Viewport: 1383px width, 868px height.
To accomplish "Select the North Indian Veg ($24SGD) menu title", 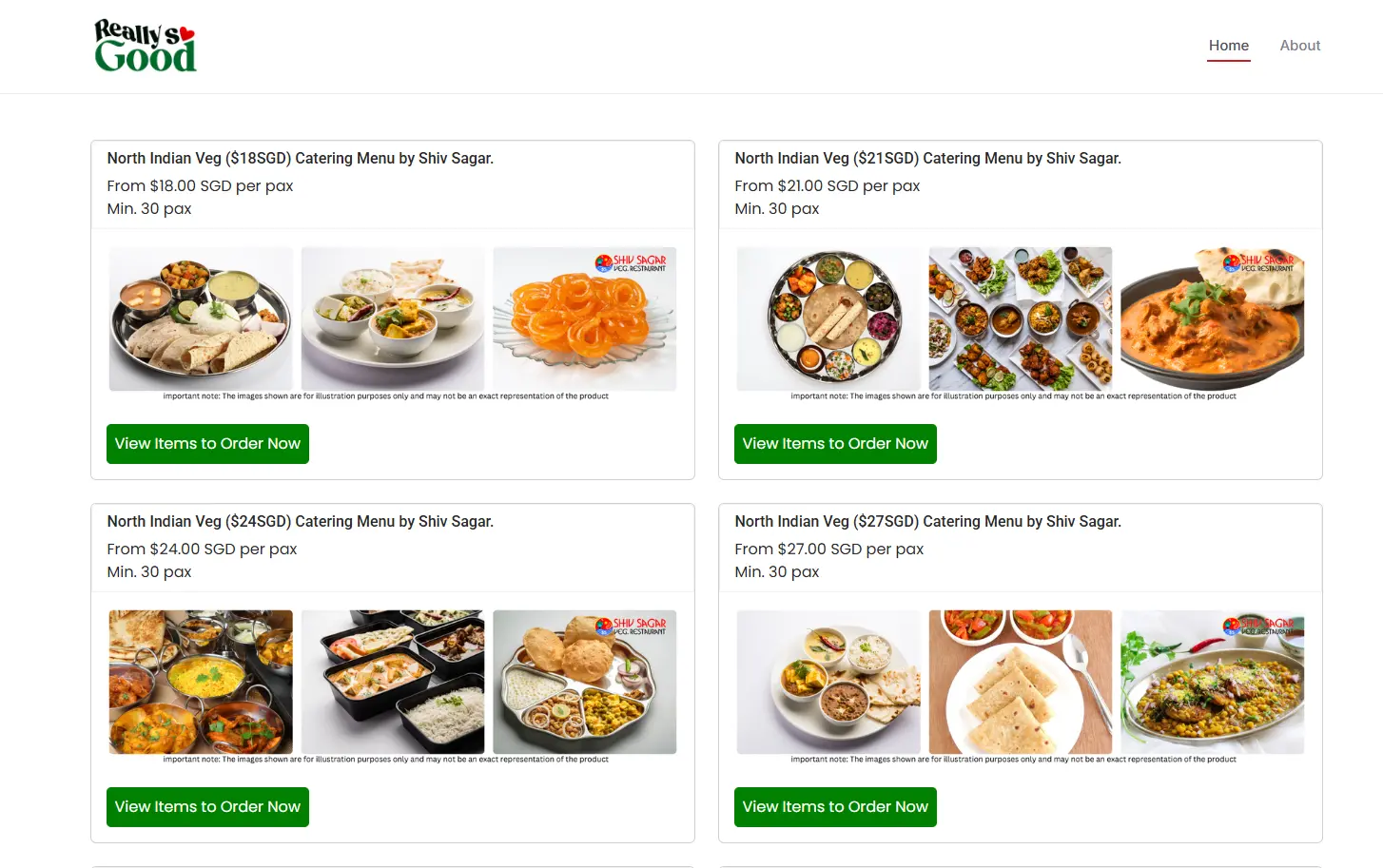I will tap(300, 522).
